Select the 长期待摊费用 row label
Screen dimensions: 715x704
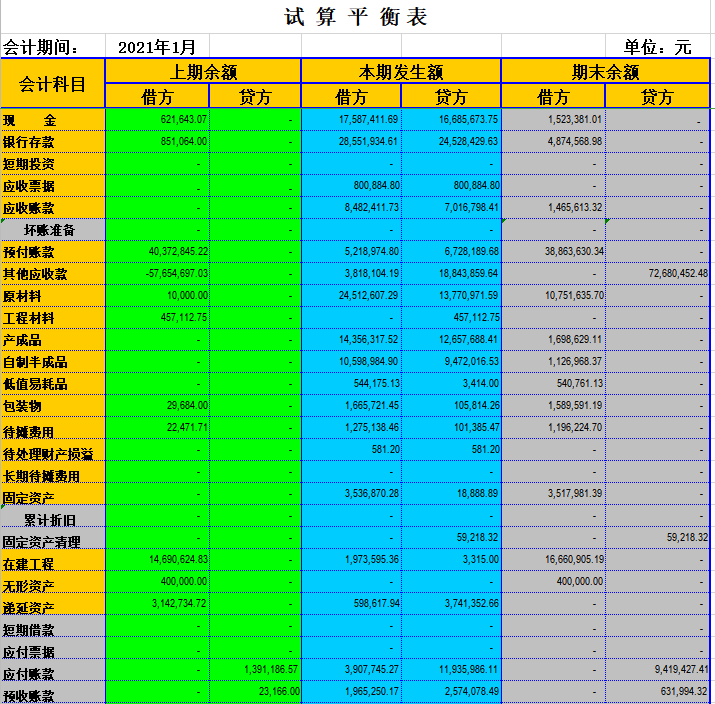[x=53, y=472]
